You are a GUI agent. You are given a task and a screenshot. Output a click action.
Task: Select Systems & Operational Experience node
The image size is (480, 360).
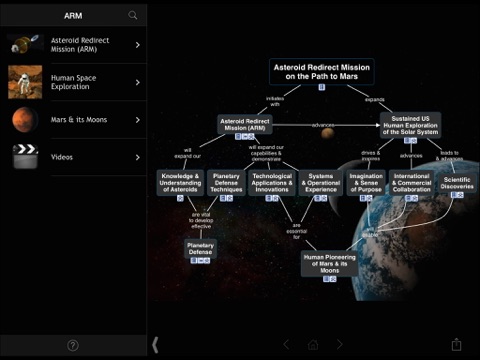click(x=321, y=183)
